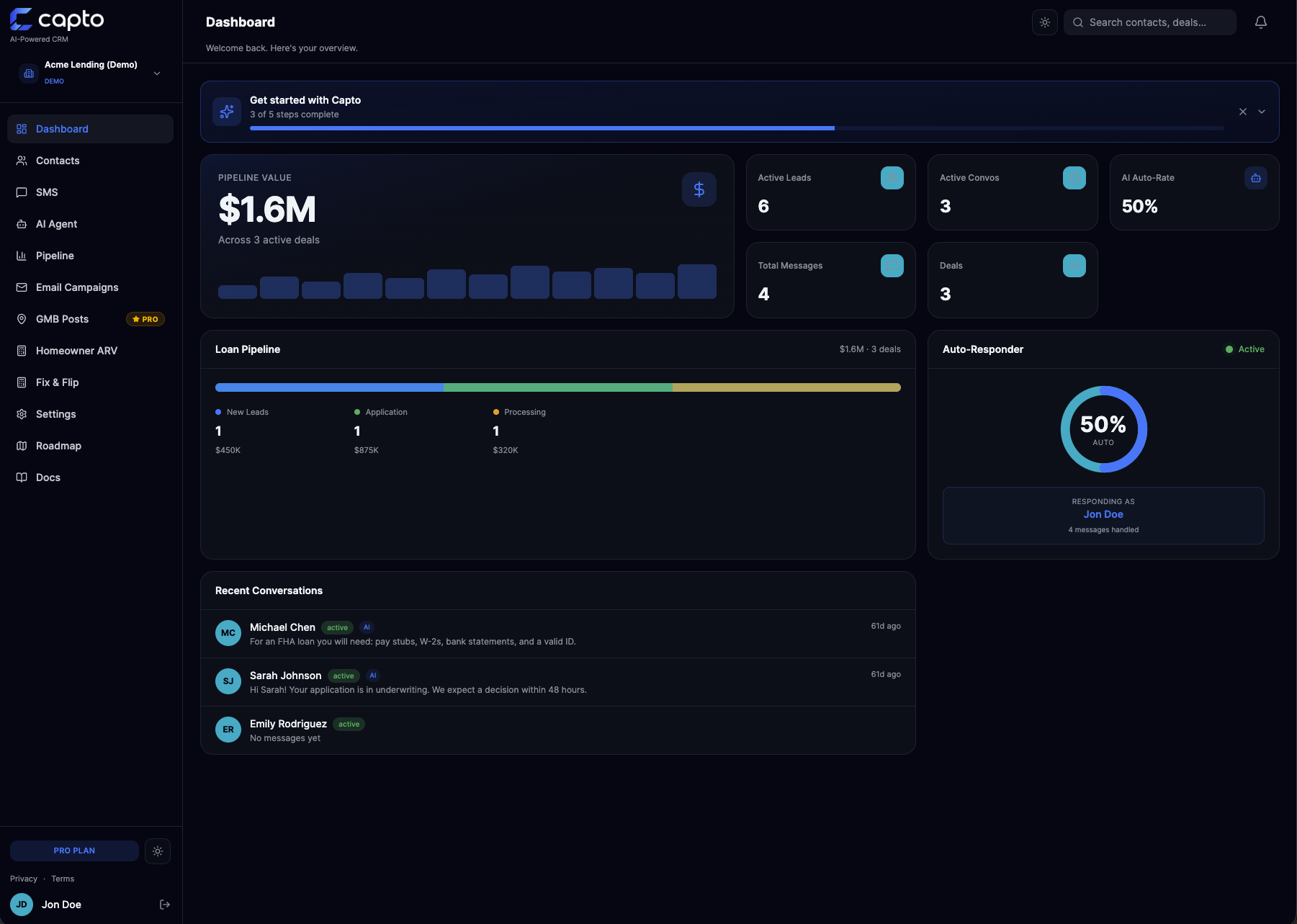The height and width of the screenshot is (924, 1297).
Task: Open AI Agent in the sidebar
Action: point(90,224)
